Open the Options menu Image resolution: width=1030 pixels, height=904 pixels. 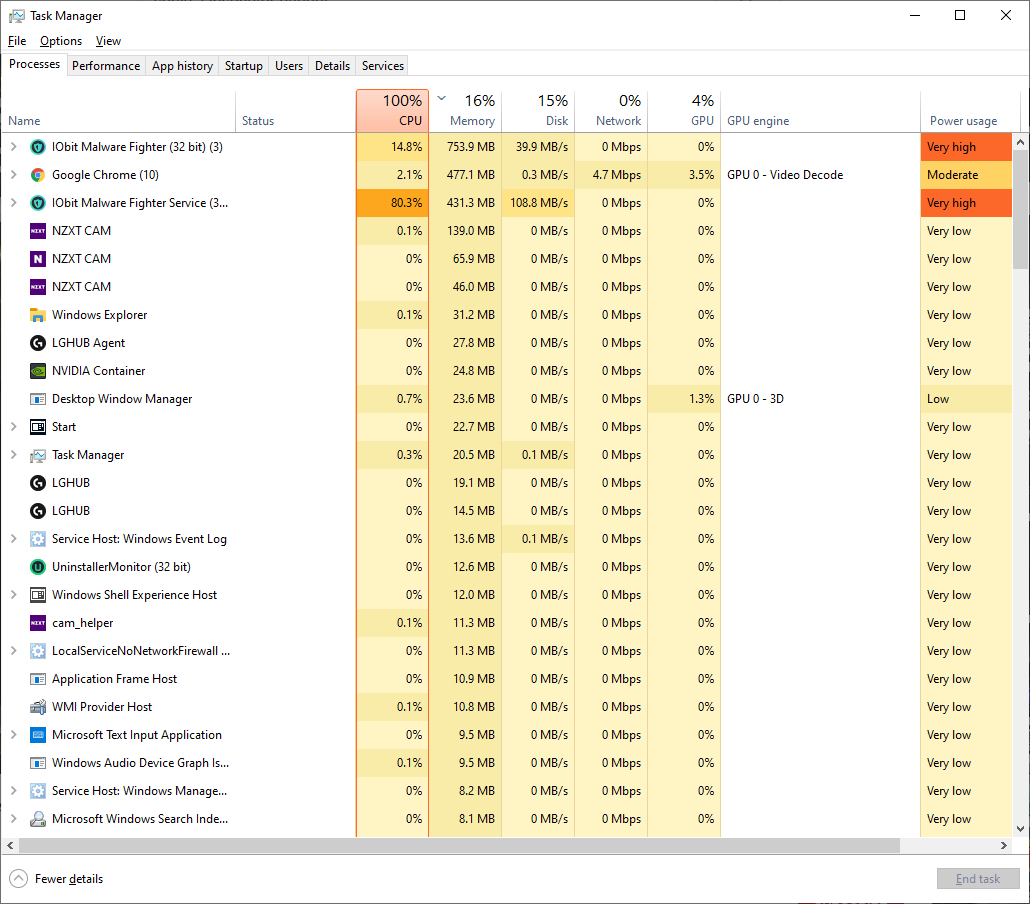click(61, 41)
